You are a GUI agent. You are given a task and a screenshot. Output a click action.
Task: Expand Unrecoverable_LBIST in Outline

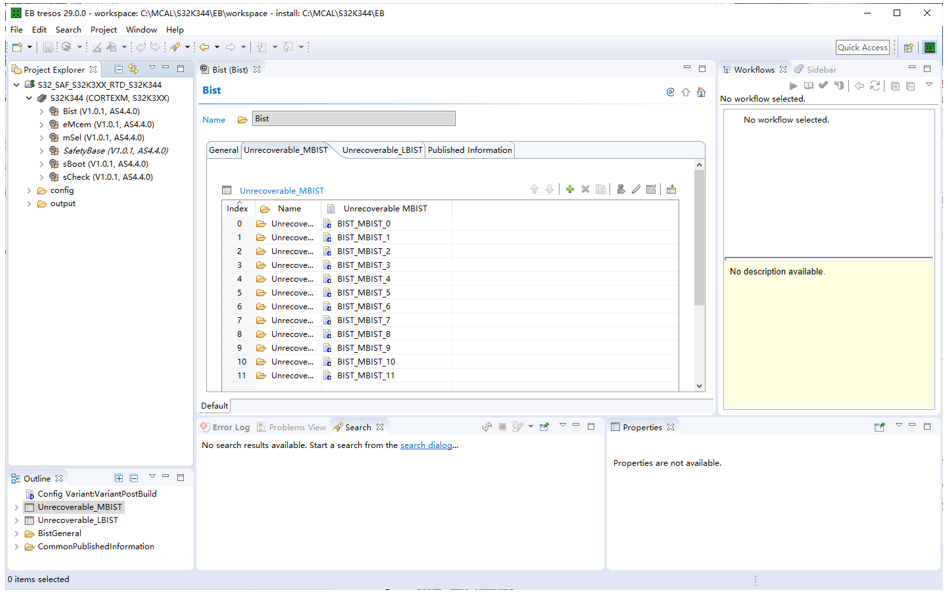[x=16, y=520]
